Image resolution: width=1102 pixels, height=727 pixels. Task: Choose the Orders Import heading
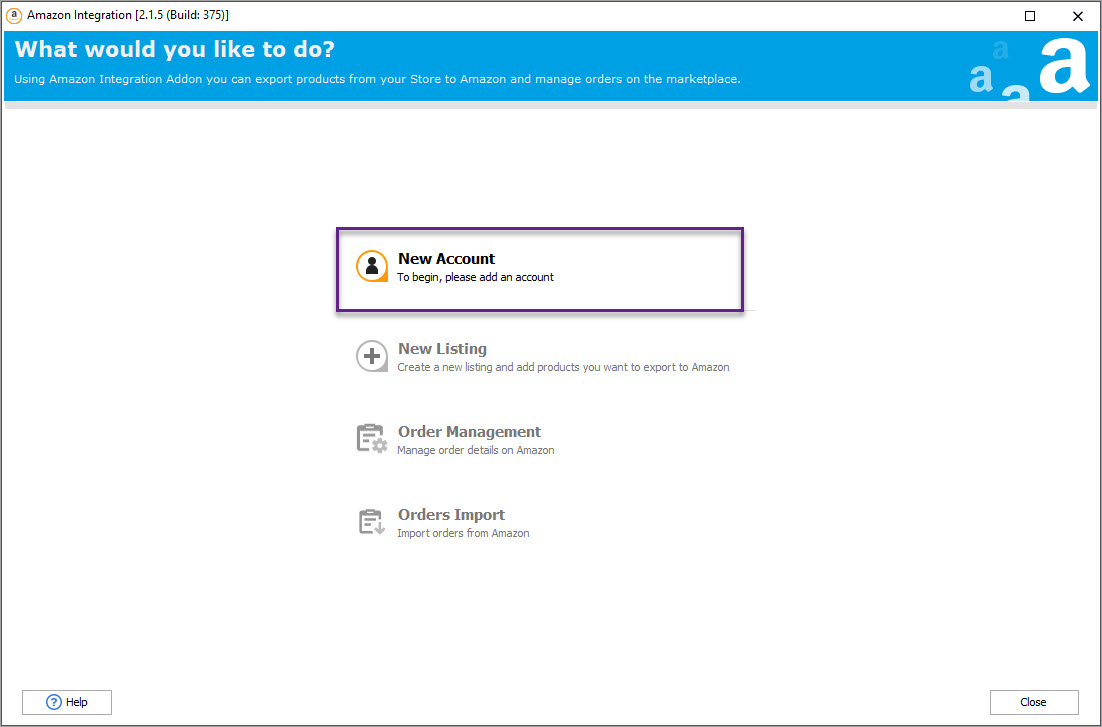coord(451,515)
